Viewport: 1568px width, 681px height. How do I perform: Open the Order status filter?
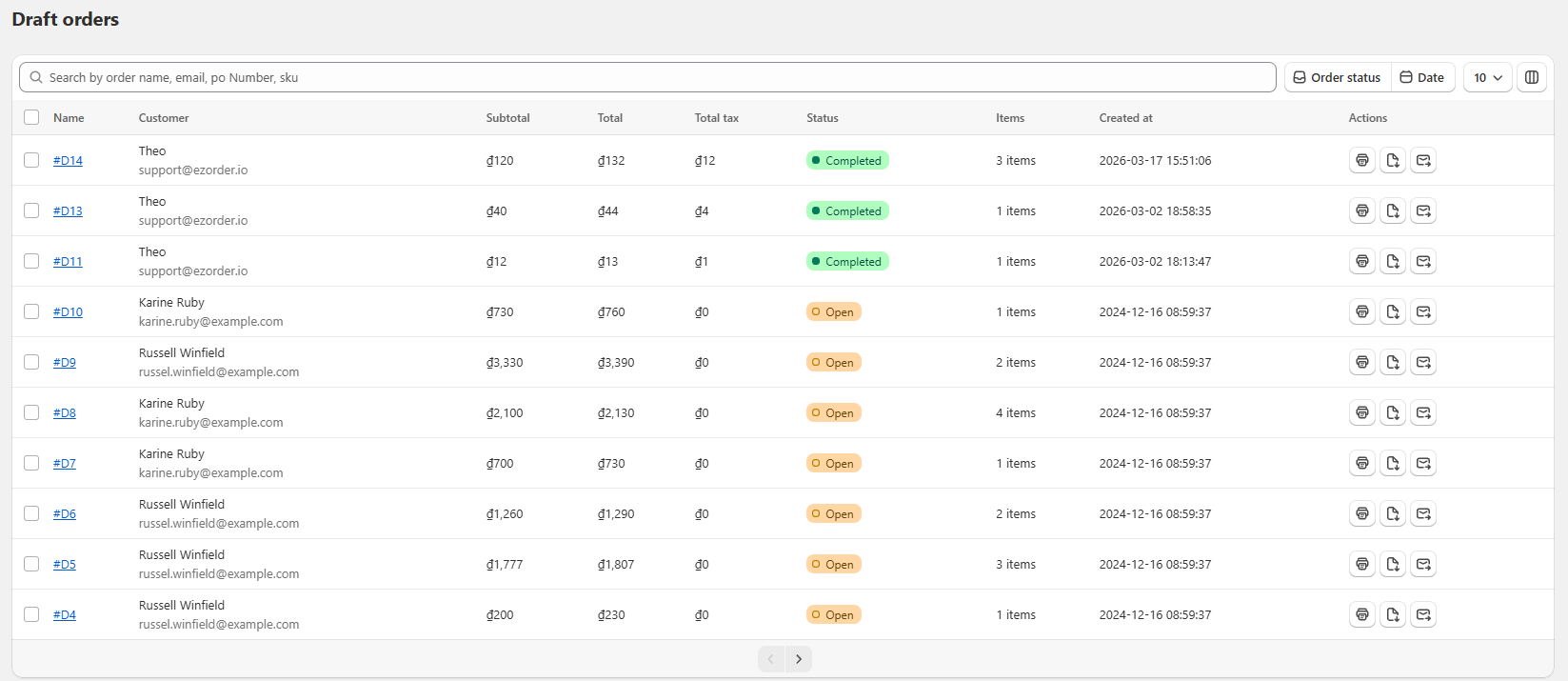coord(1338,77)
